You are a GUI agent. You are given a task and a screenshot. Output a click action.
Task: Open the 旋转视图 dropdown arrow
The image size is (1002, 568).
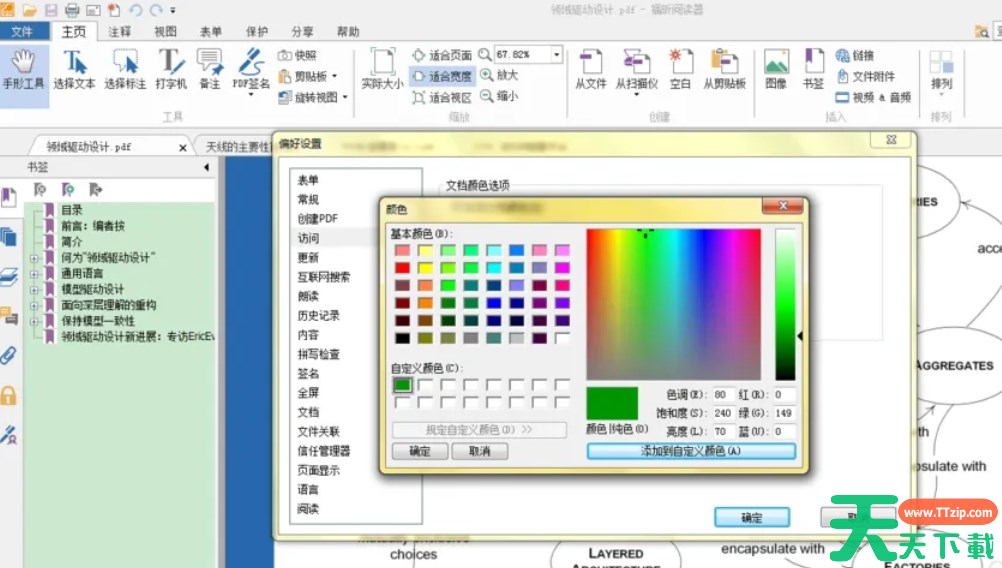[345, 98]
